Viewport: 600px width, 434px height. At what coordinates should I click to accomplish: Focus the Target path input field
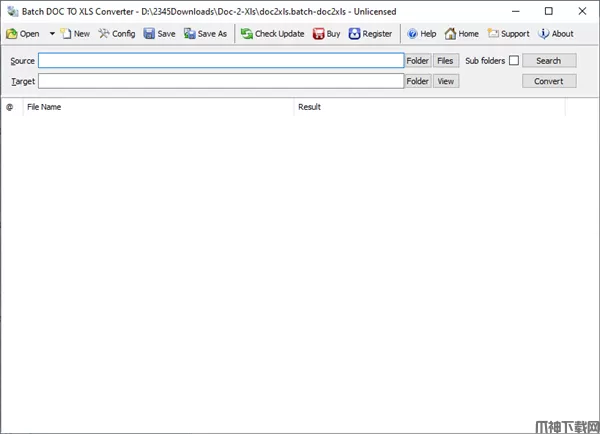pyautogui.click(x=221, y=81)
